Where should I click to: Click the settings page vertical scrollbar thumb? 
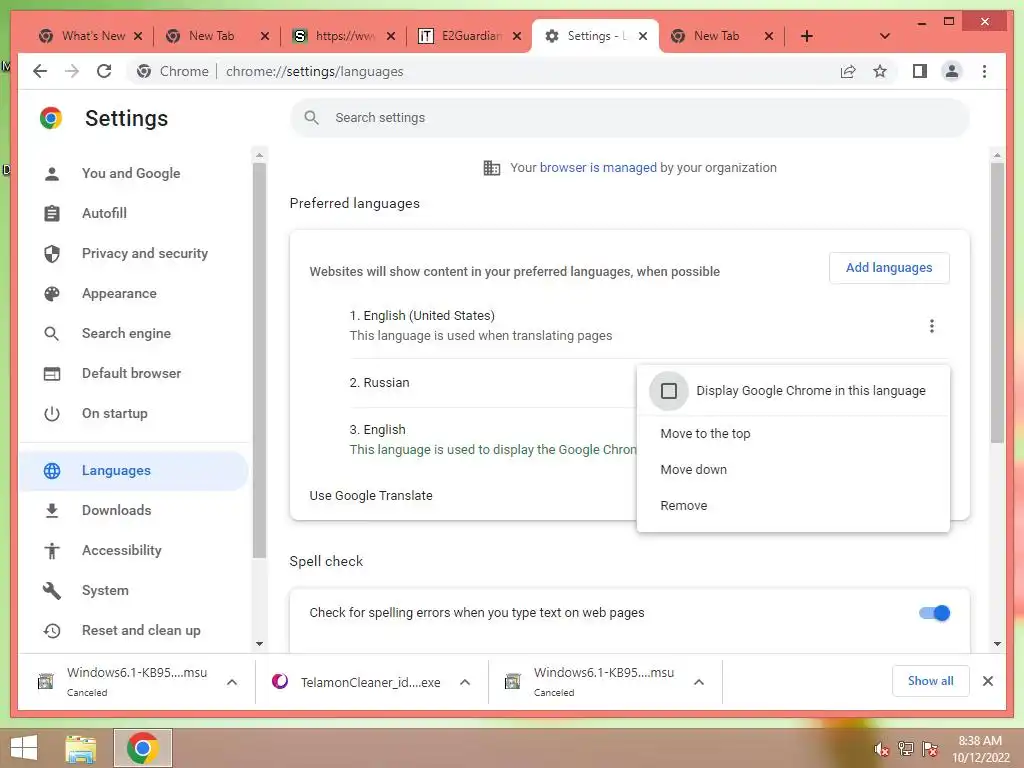pyautogui.click(x=997, y=302)
